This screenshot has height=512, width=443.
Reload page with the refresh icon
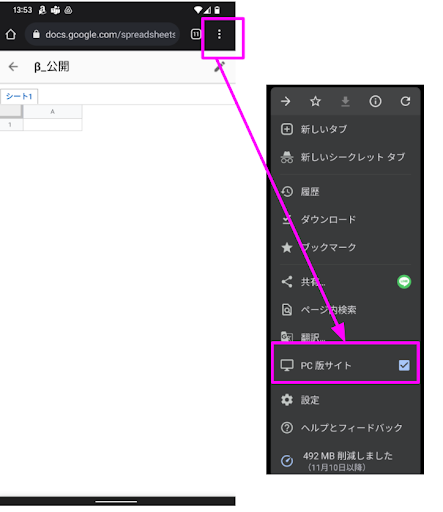tap(405, 101)
